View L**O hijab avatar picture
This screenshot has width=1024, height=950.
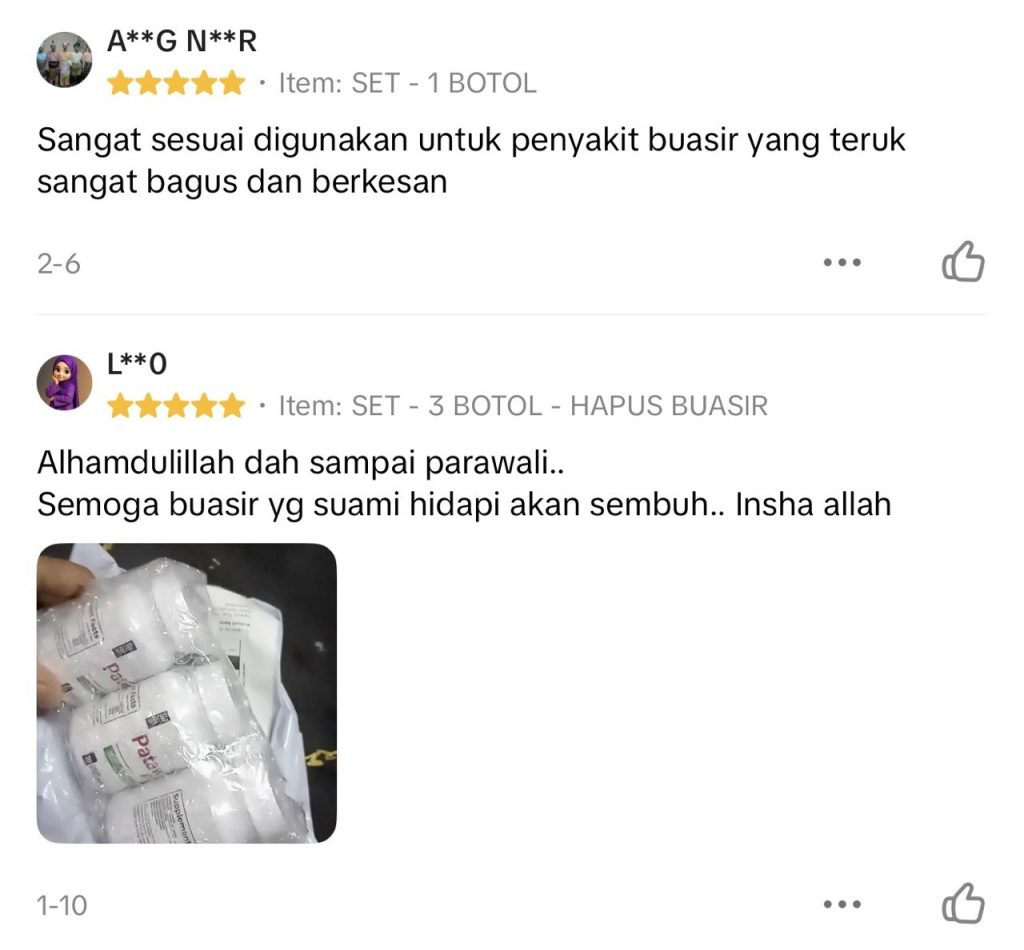click(64, 383)
